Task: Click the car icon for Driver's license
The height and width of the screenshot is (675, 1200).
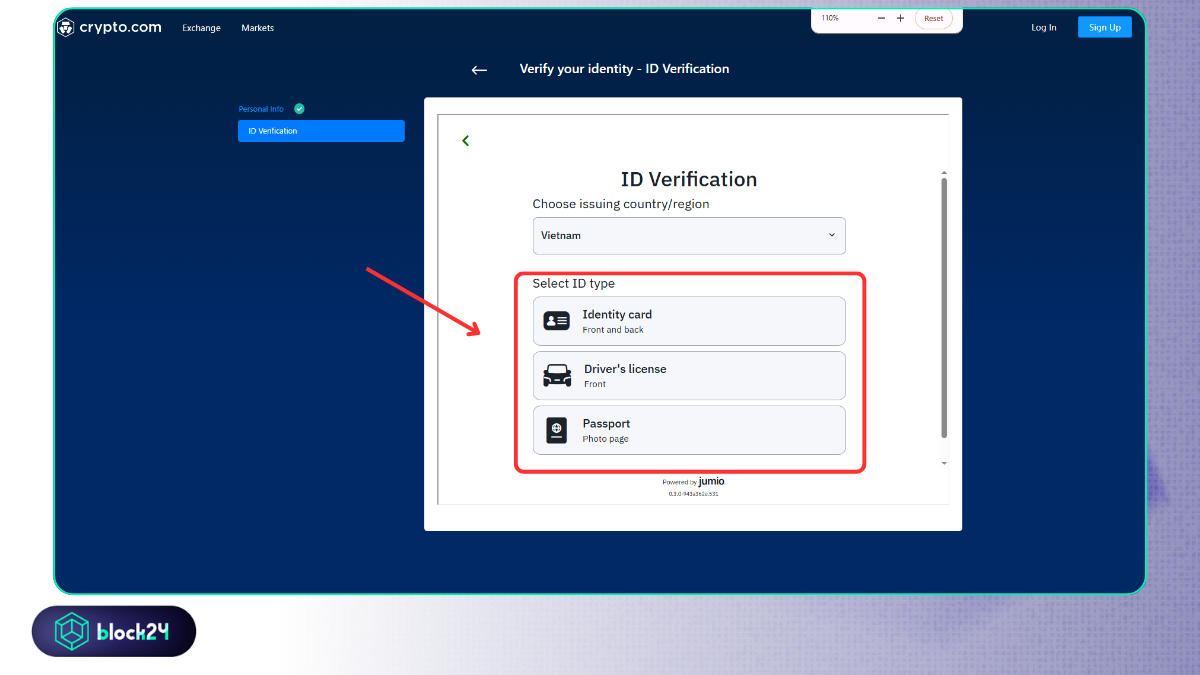Action: [557, 376]
